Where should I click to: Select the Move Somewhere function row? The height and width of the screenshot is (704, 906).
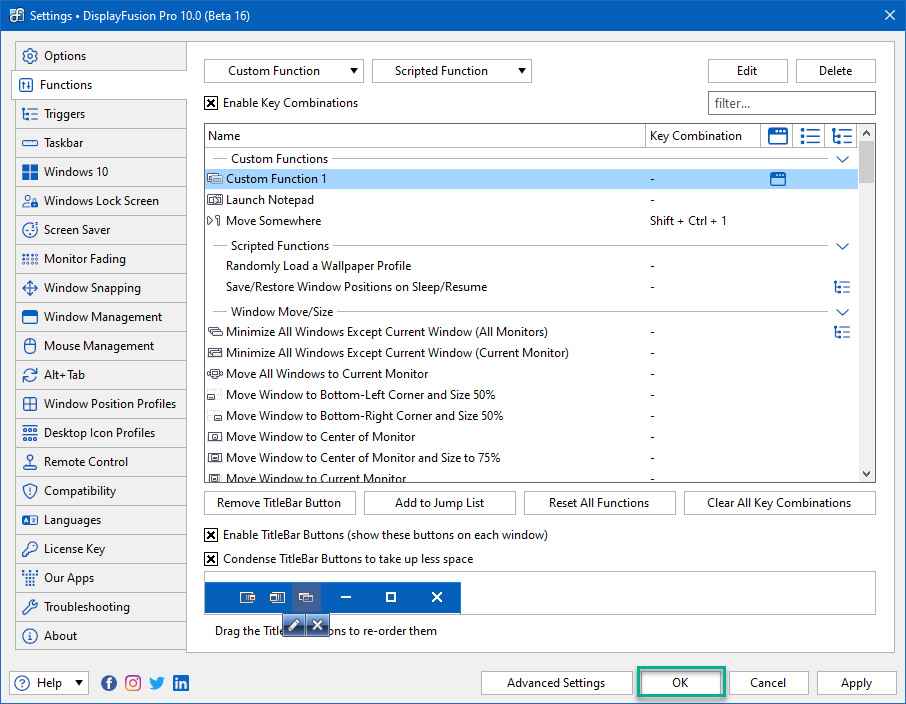pos(531,221)
